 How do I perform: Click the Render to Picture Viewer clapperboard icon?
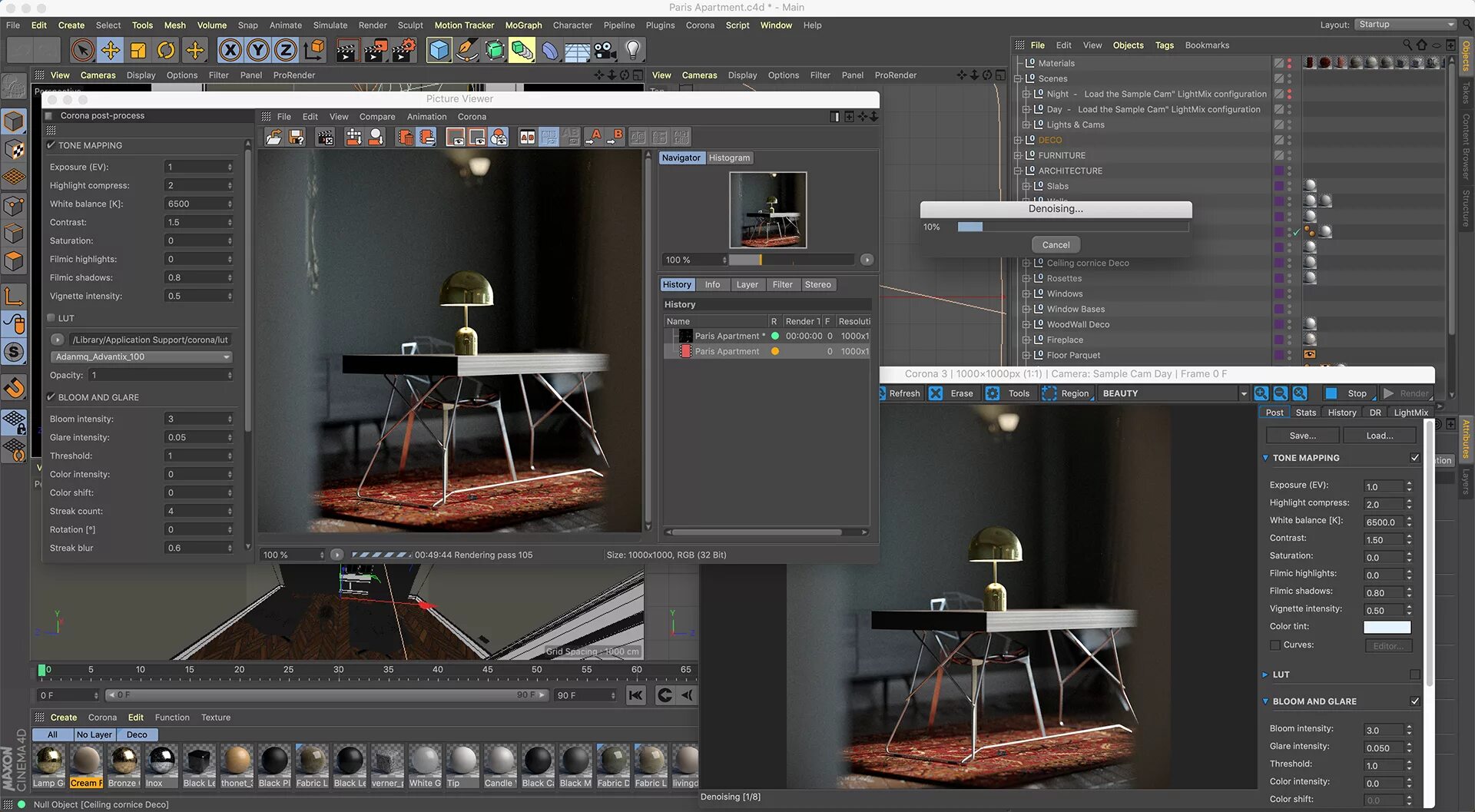[376, 51]
